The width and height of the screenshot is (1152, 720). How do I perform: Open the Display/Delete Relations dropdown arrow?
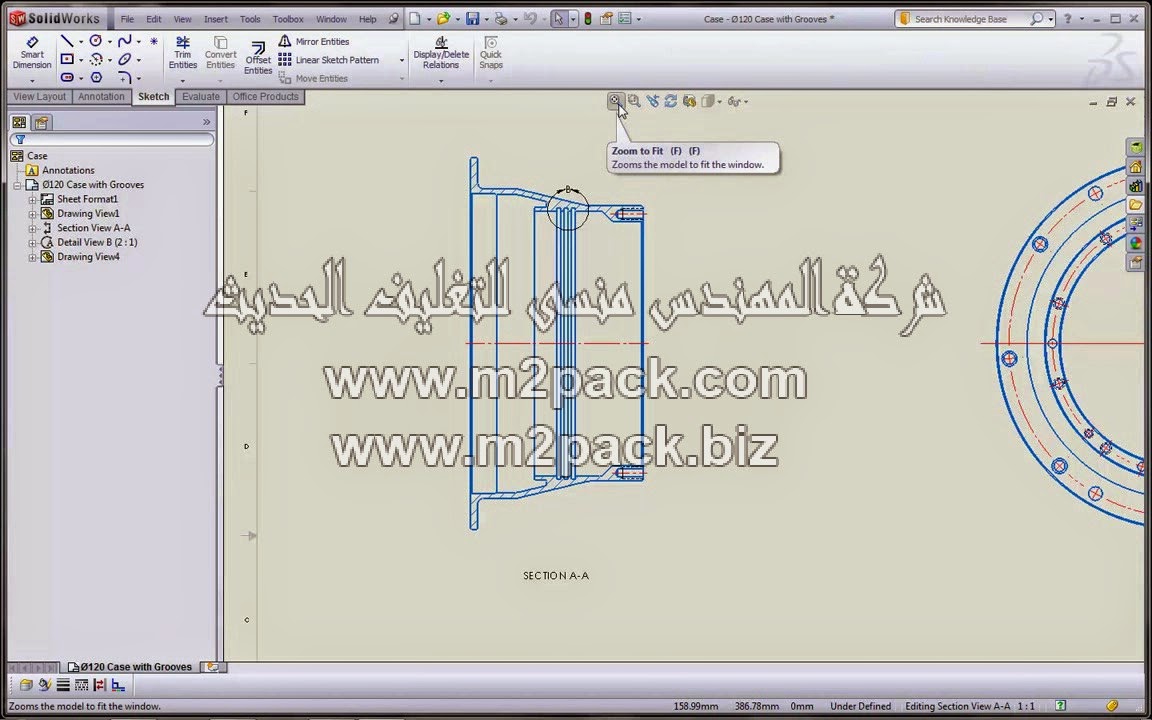tap(441, 80)
